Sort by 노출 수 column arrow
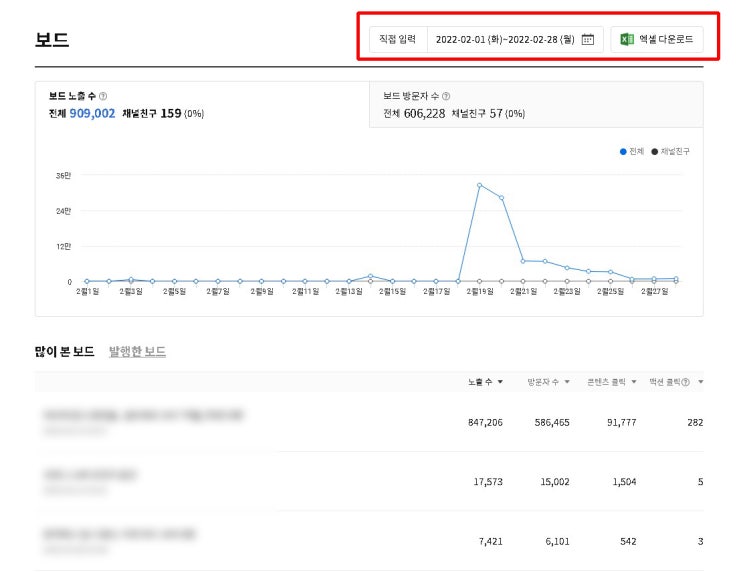This screenshot has height=572, width=743. pyautogui.click(x=500, y=382)
